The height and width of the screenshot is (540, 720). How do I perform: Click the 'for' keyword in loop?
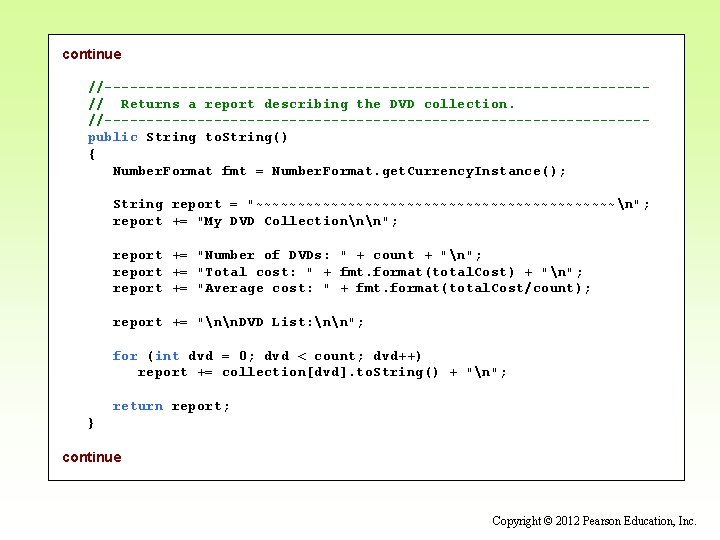(x=125, y=356)
